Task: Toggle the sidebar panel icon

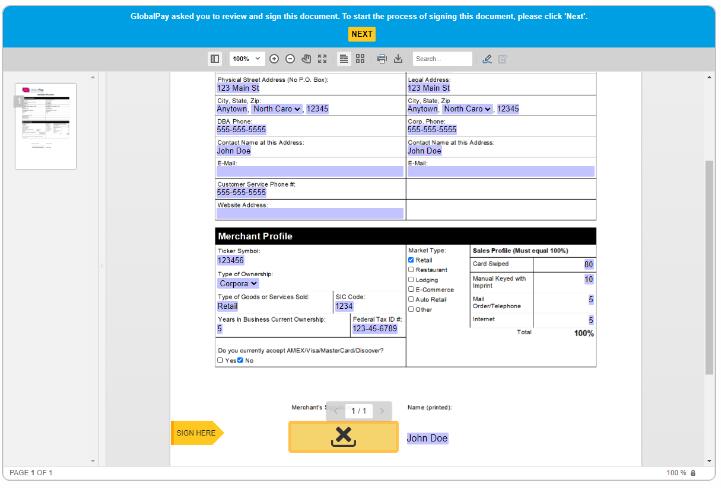Action: tap(215, 59)
